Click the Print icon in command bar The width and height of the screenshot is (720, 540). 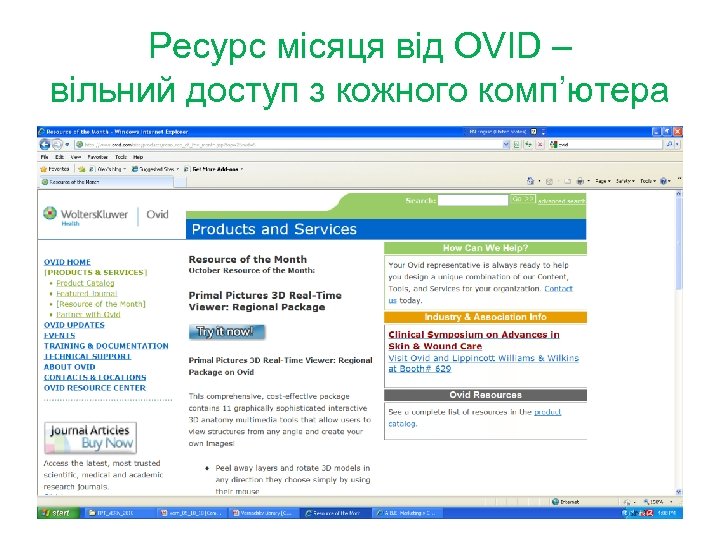tap(580, 181)
